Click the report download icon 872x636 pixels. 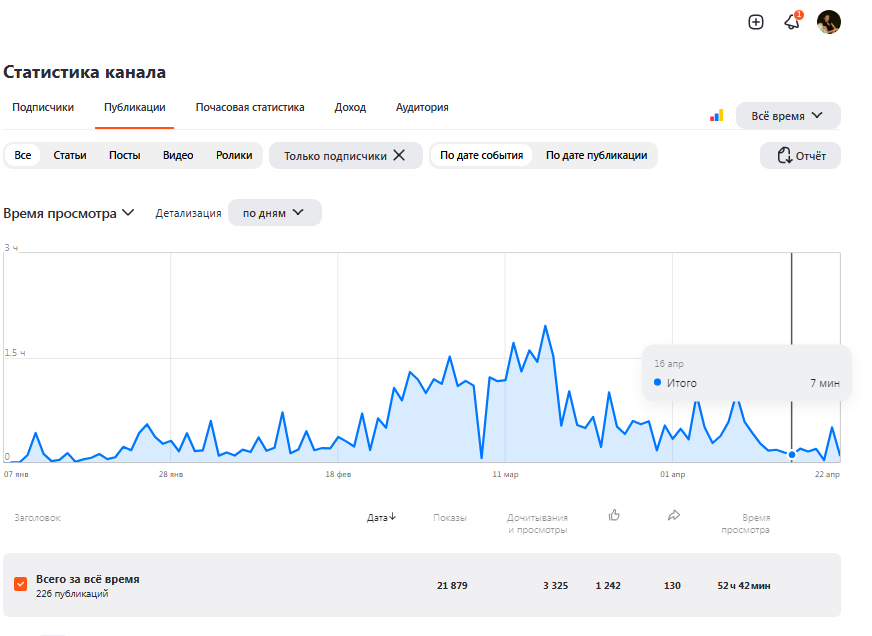[x=784, y=155]
